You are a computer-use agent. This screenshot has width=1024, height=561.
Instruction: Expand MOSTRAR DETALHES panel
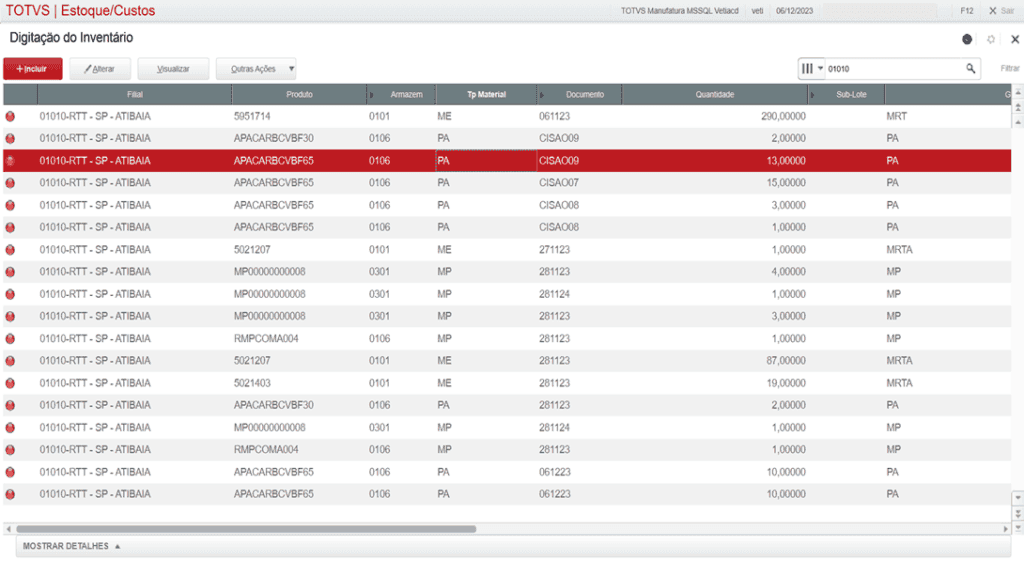click(x=71, y=546)
